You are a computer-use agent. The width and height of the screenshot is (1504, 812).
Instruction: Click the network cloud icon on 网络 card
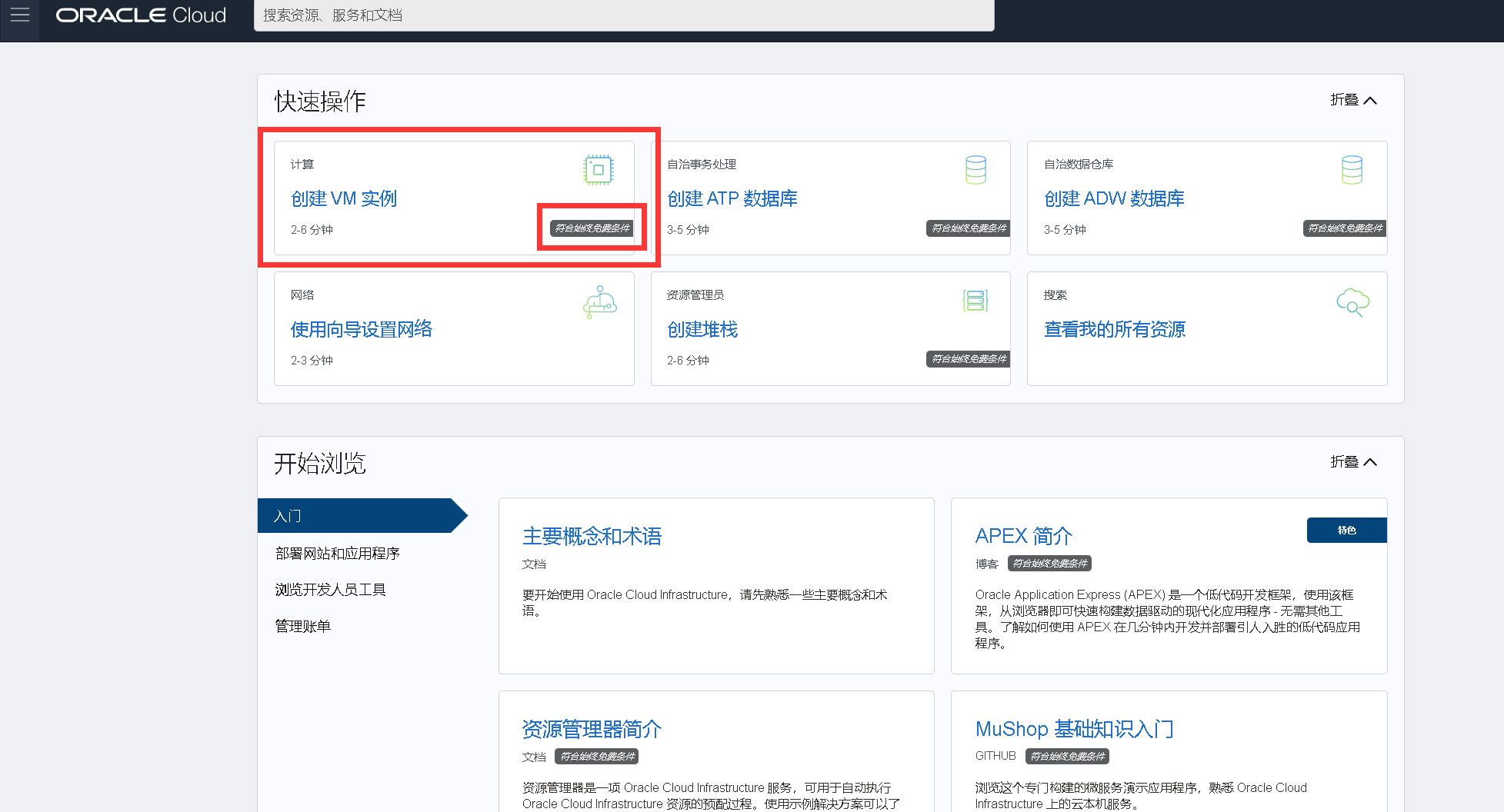pos(599,301)
